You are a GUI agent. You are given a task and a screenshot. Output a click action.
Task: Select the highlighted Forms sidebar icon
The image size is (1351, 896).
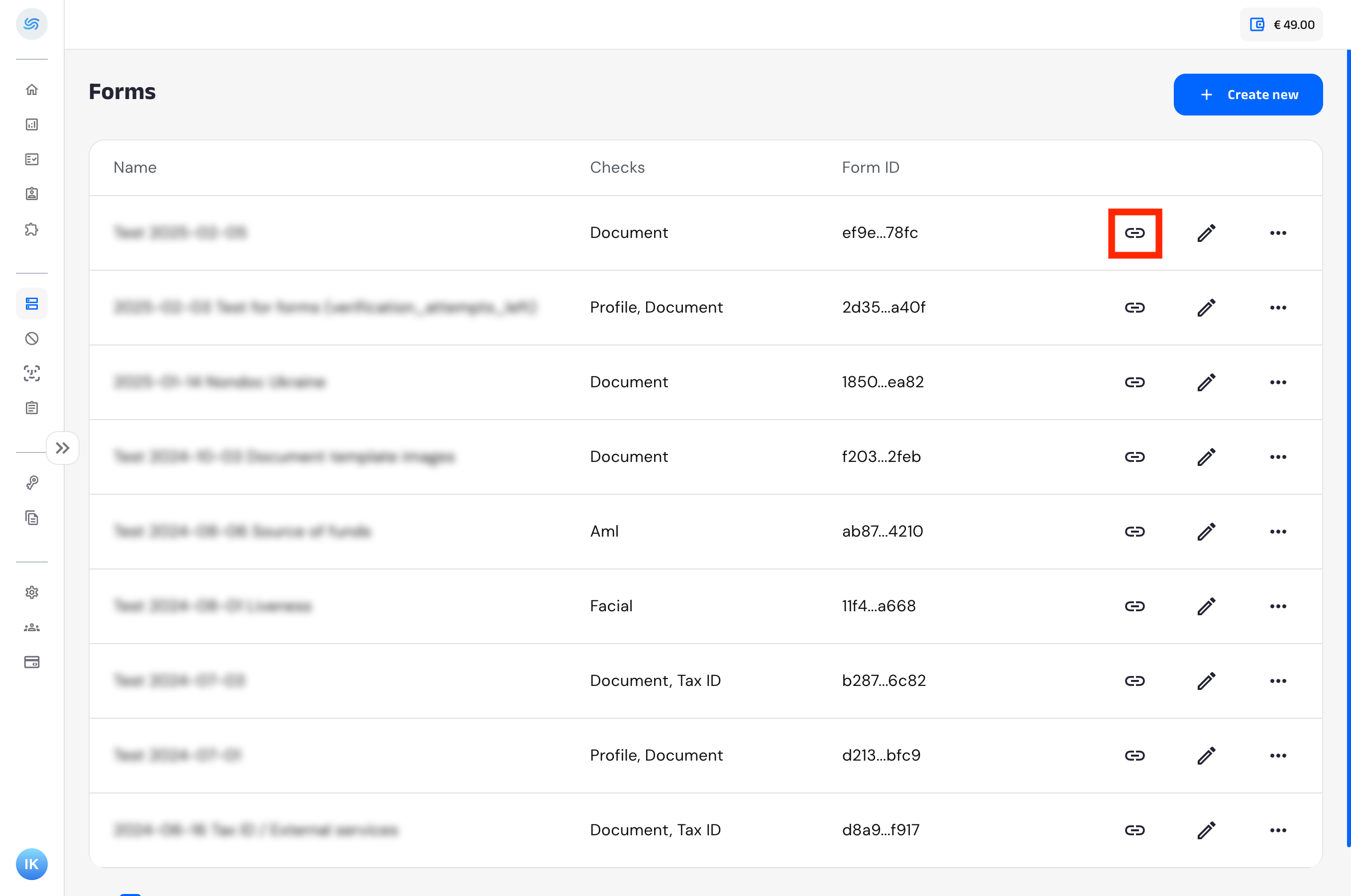click(x=32, y=304)
